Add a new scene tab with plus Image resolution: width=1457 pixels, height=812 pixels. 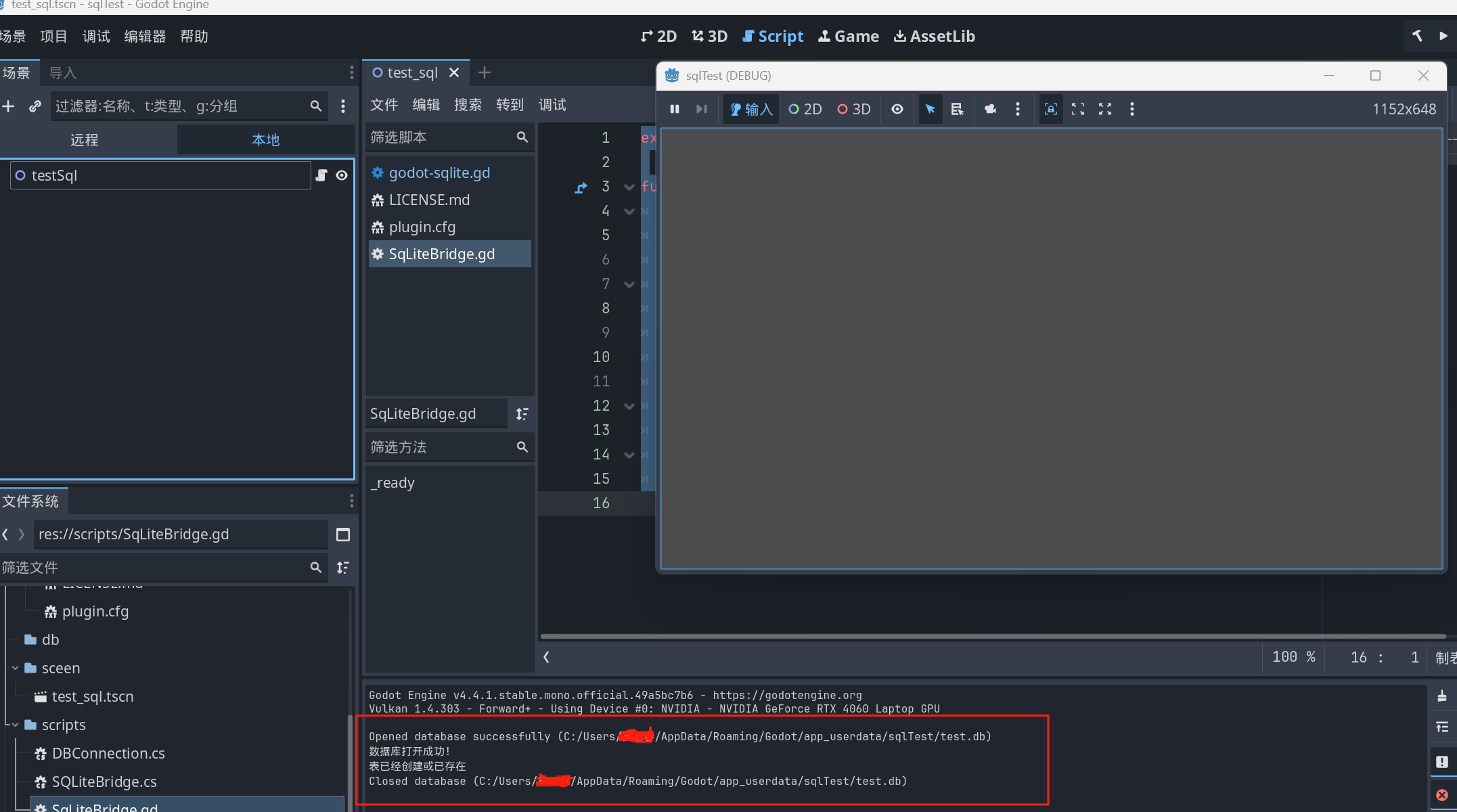tap(485, 72)
